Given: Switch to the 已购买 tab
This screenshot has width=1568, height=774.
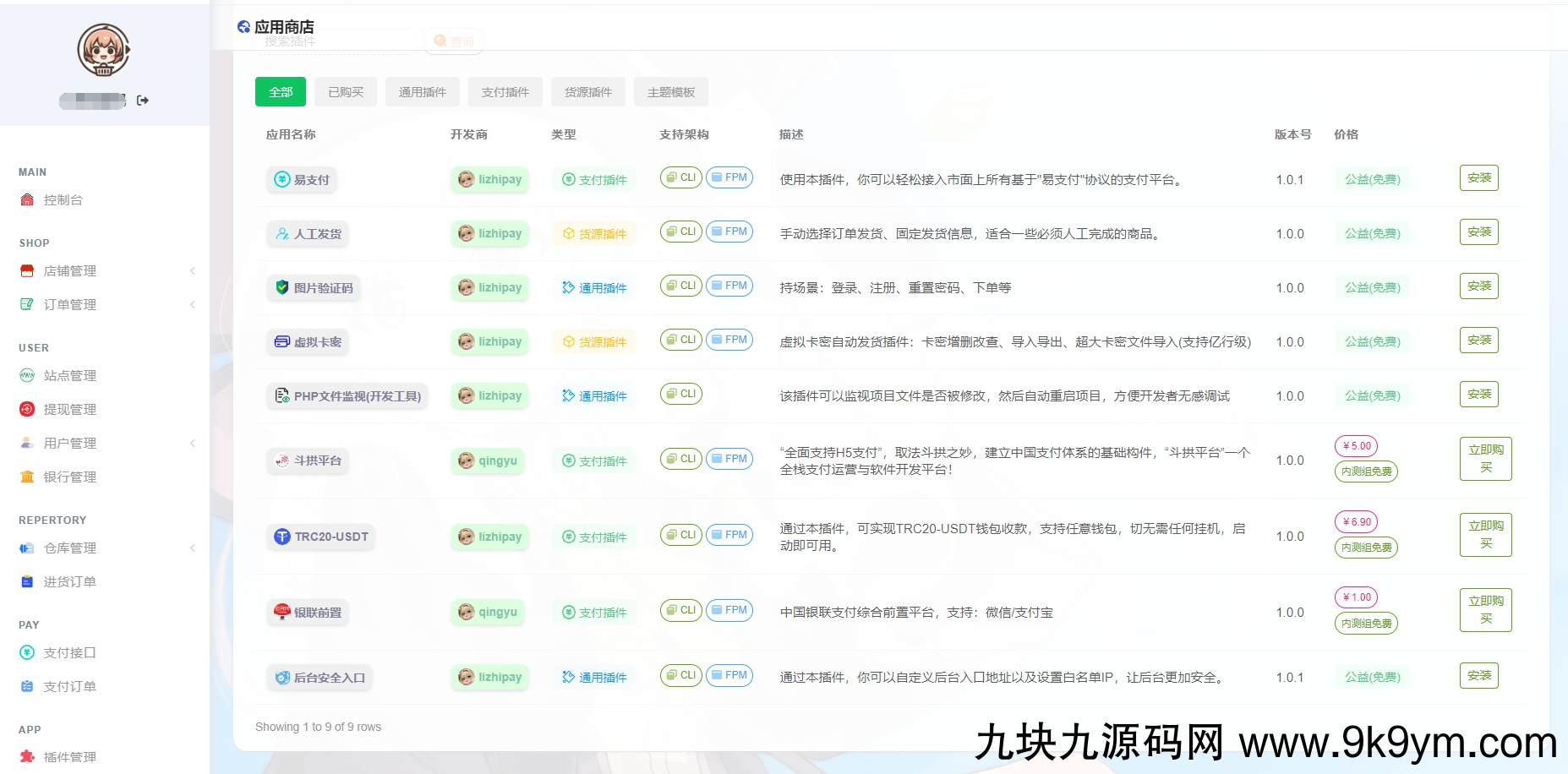Looking at the screenshot, I should click(346, 92).
